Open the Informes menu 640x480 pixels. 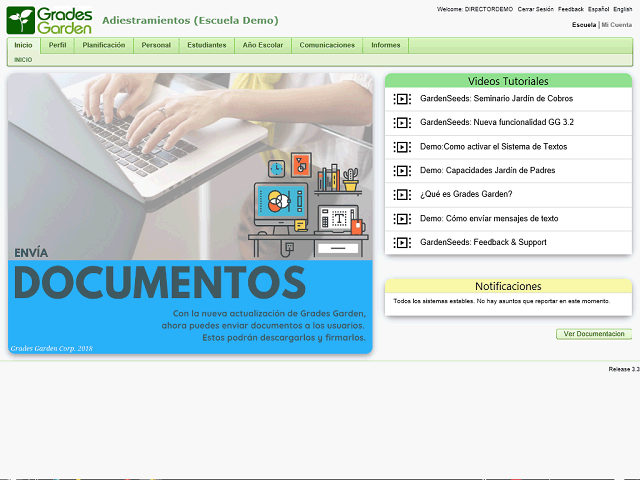click(x=386, y=45)
